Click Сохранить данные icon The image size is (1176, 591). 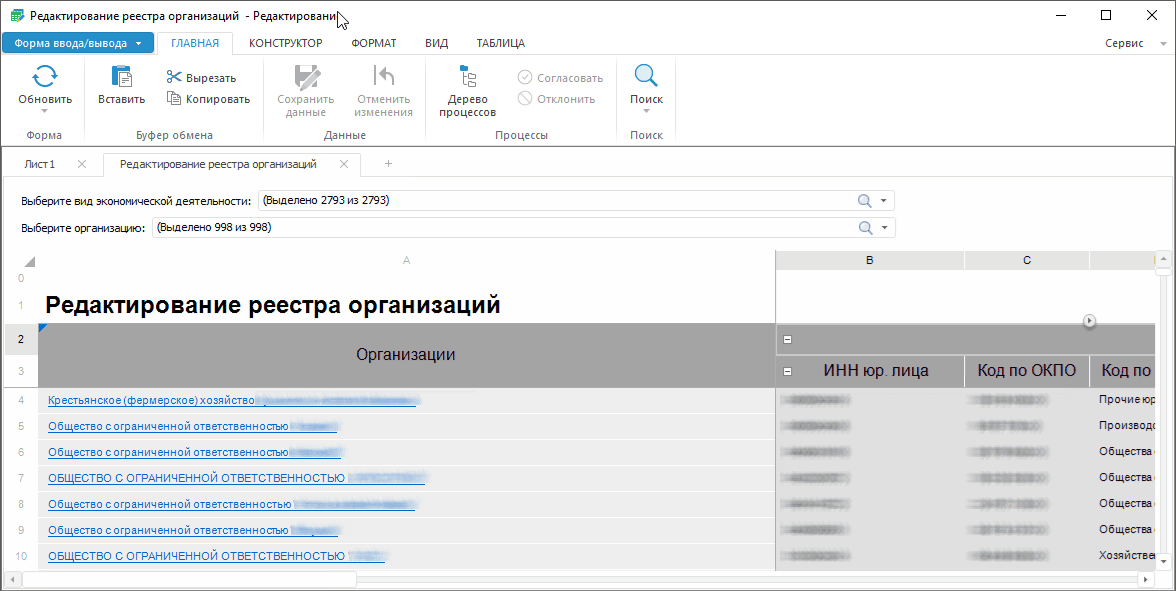pos(306,76)
